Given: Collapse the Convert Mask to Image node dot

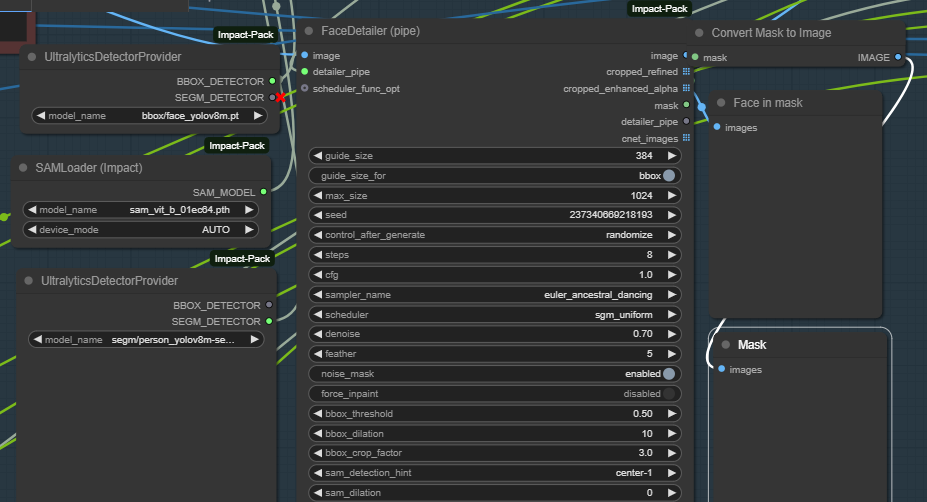Looking at the screenshot, I should [699, 33].
